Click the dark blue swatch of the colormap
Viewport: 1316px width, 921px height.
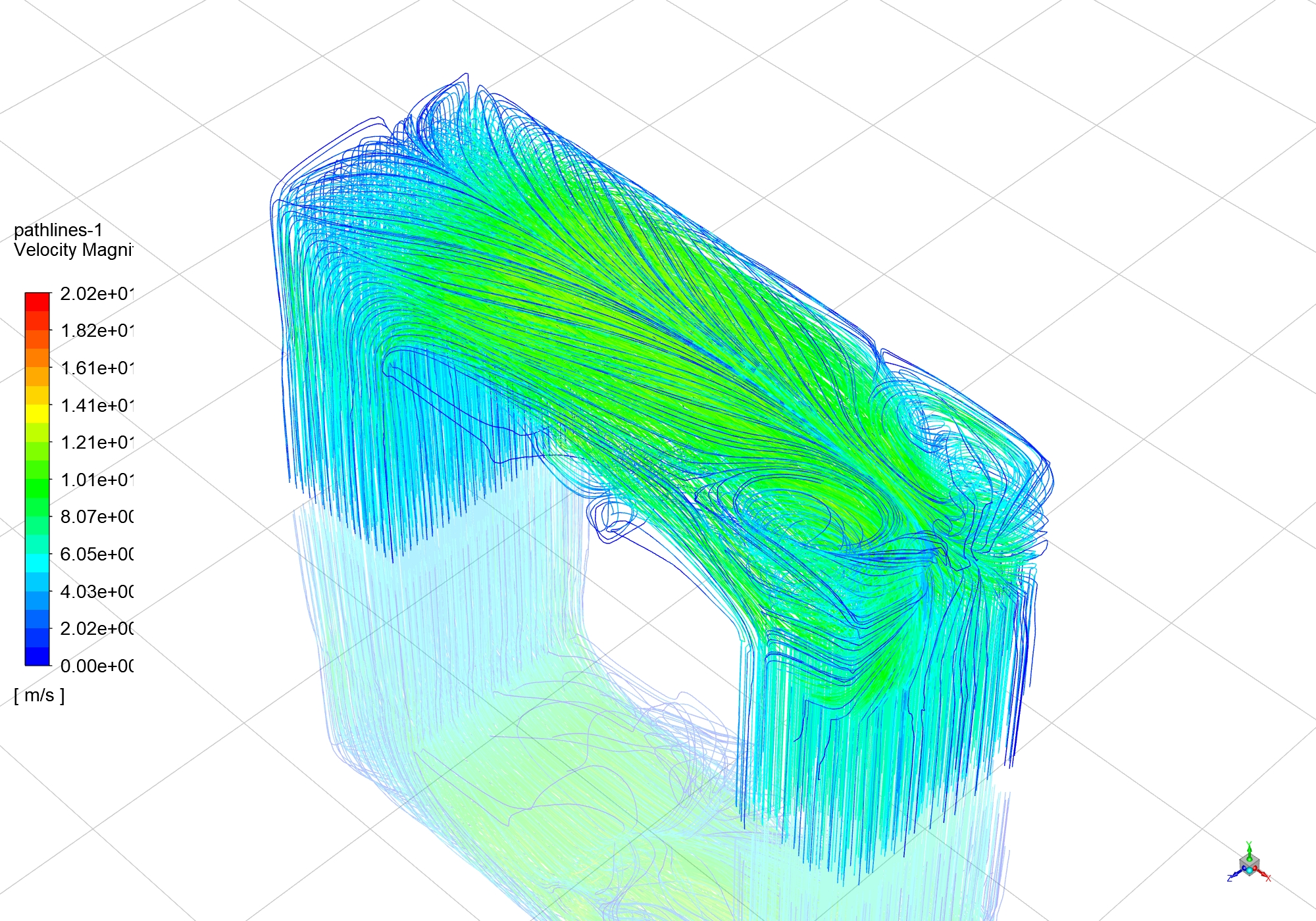38,656
